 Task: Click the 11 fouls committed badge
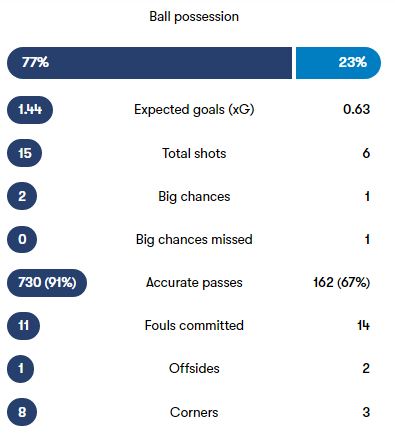coord(23,326)
